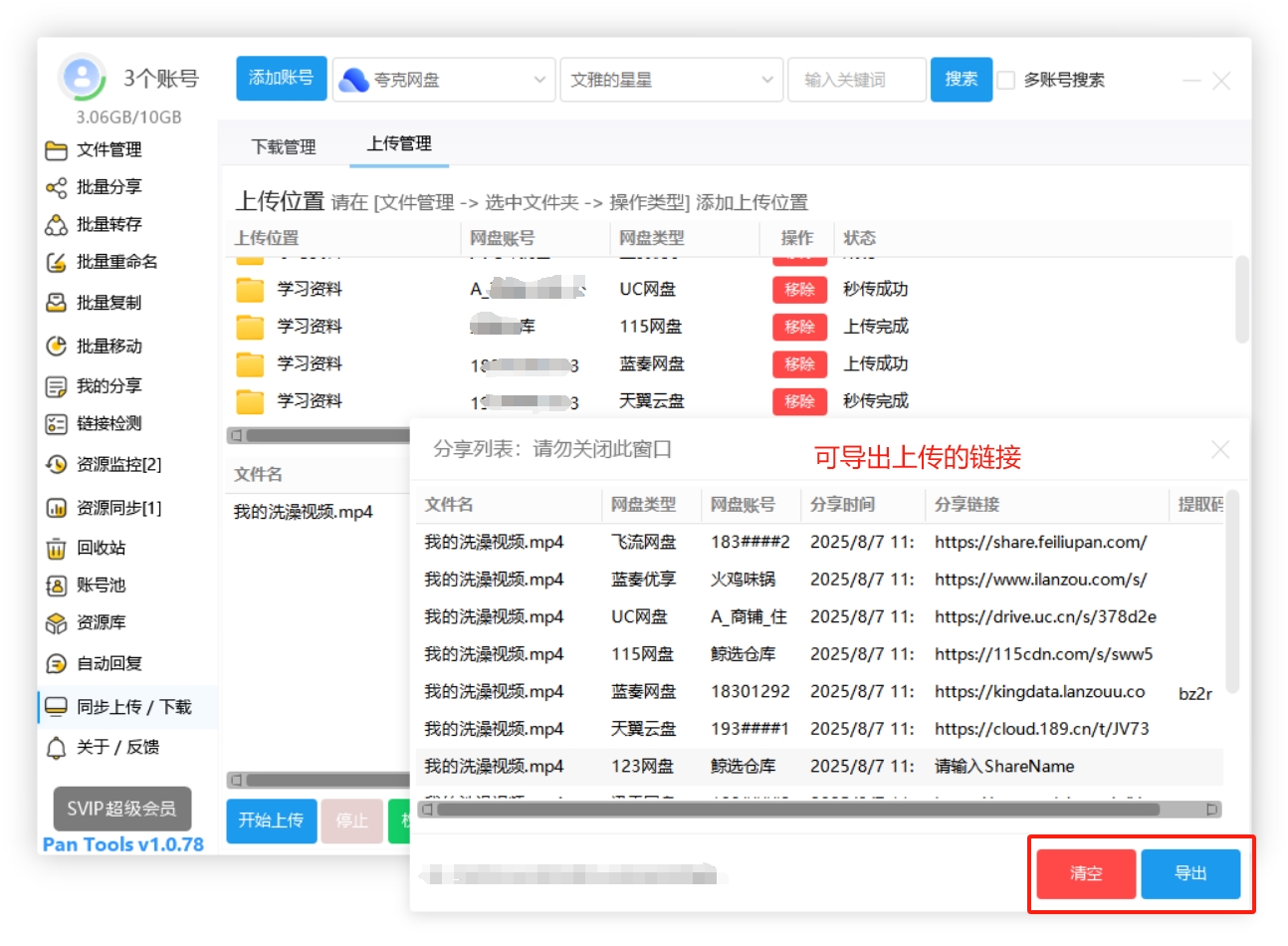Select 批量重命名 rename icon

point(56,263)
